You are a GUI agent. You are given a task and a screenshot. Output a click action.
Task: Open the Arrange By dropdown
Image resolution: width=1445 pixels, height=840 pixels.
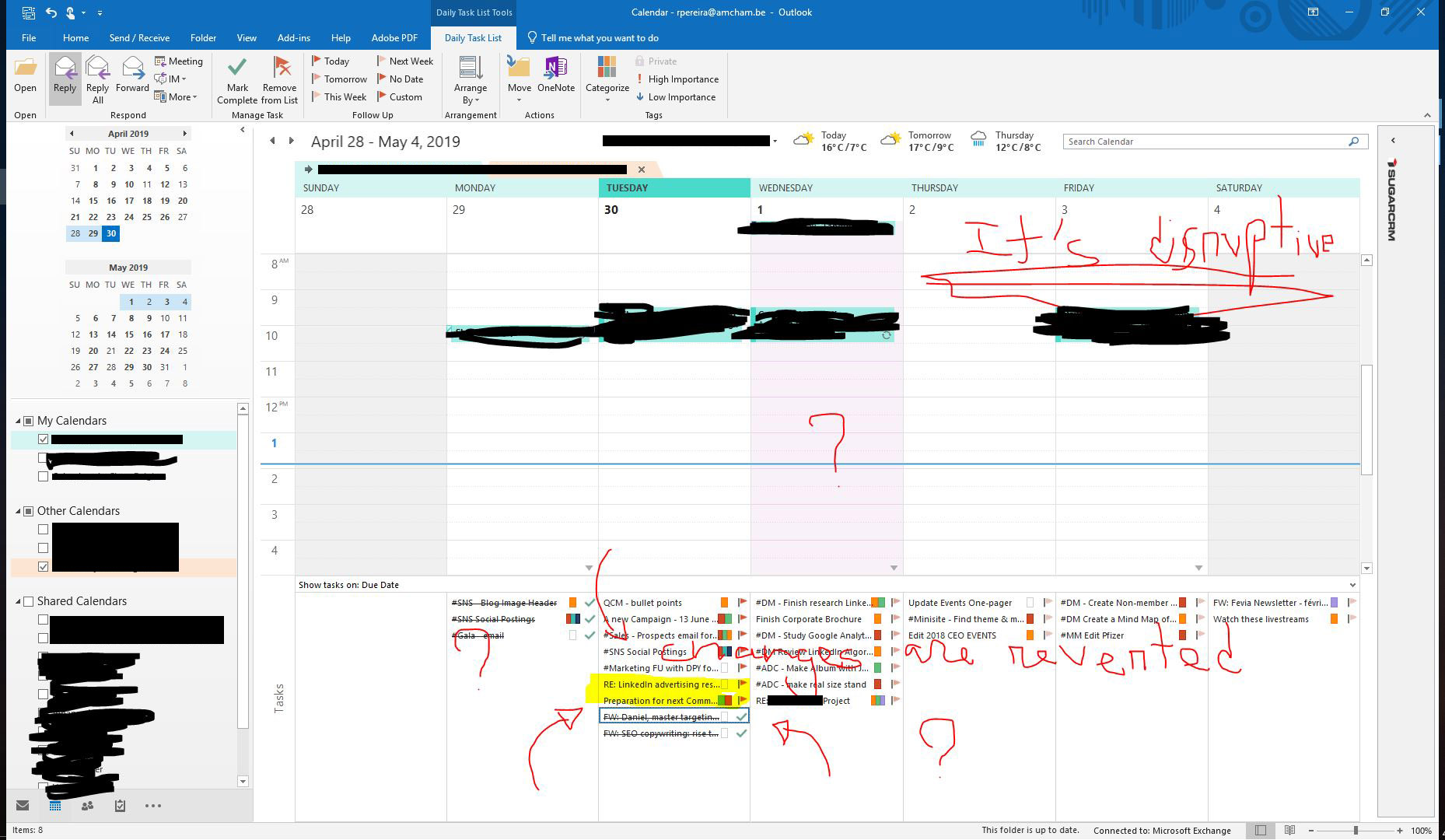coord(471,80)
